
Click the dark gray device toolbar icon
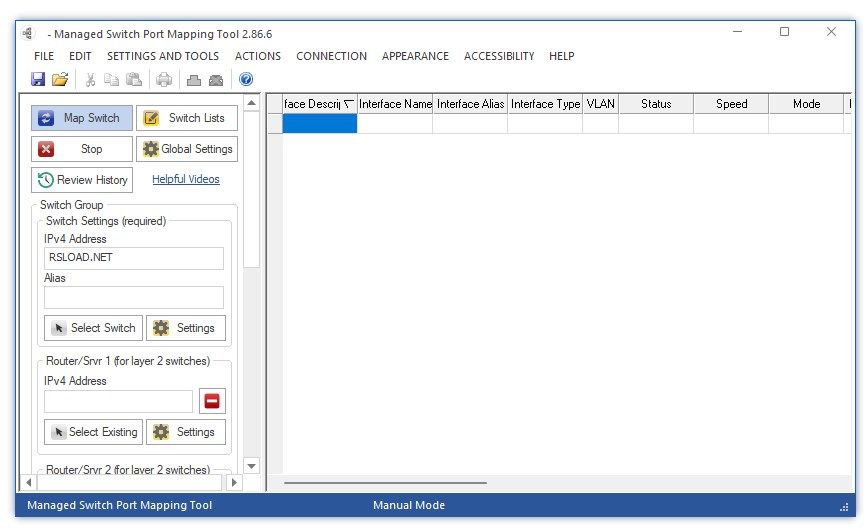216,81
